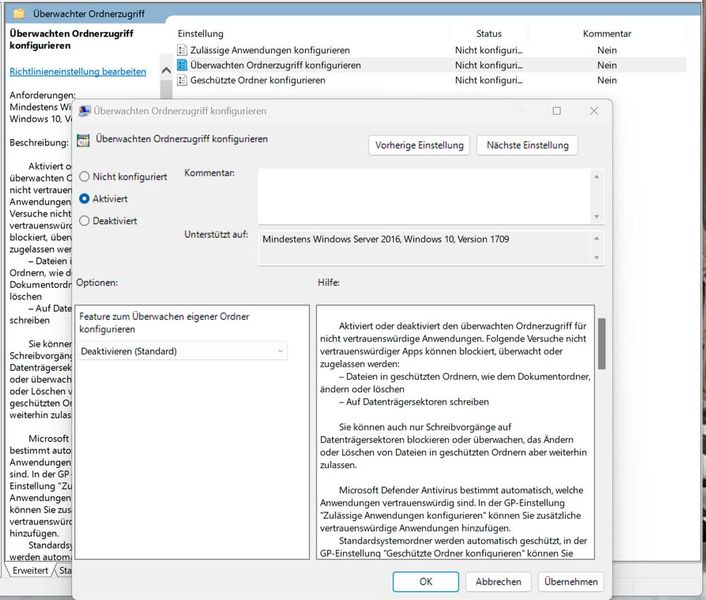
Task: Click the policy icon beside Zulässige Anwendungen konfigurieren
Action: point(182,50)
